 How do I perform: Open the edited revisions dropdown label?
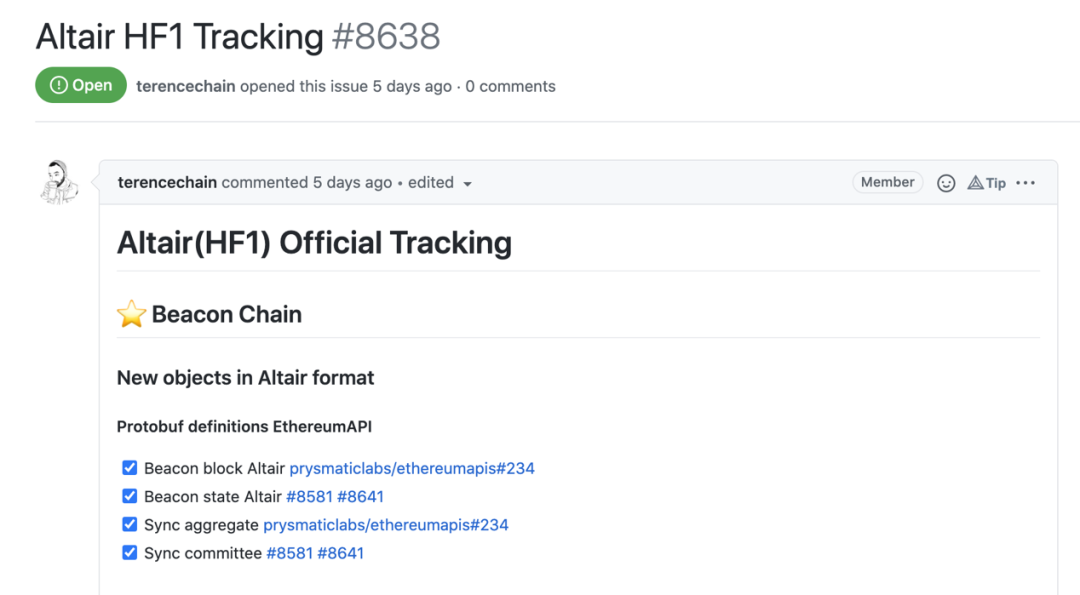click(430, 182)
